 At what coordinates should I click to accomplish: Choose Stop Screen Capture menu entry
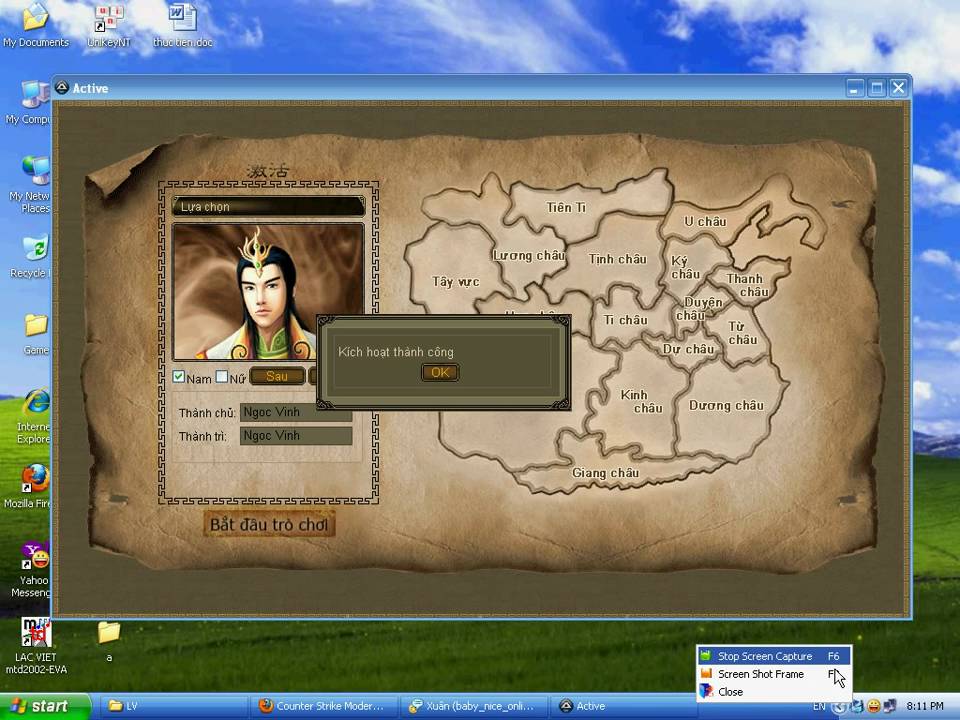(774, 656)
